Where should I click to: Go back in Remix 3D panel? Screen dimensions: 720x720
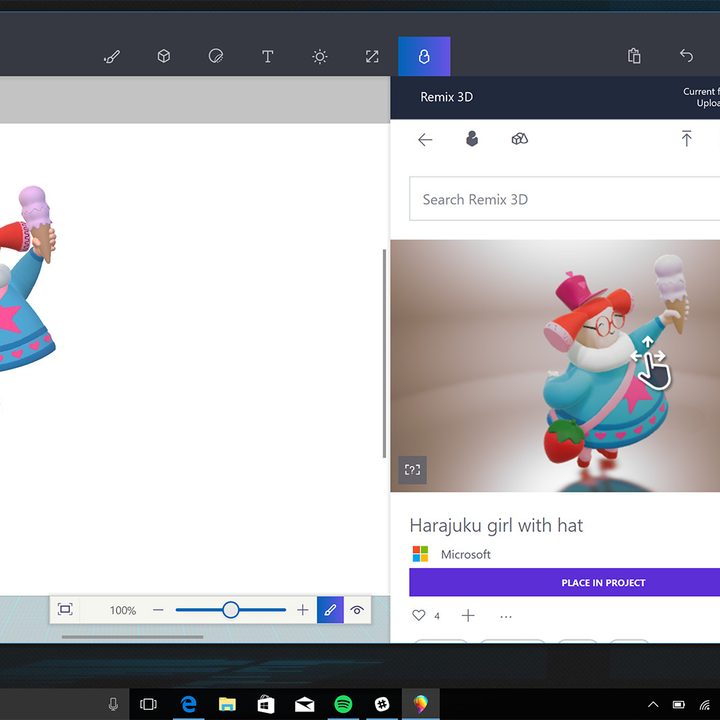pyautogui.click(x=425, y=140)
